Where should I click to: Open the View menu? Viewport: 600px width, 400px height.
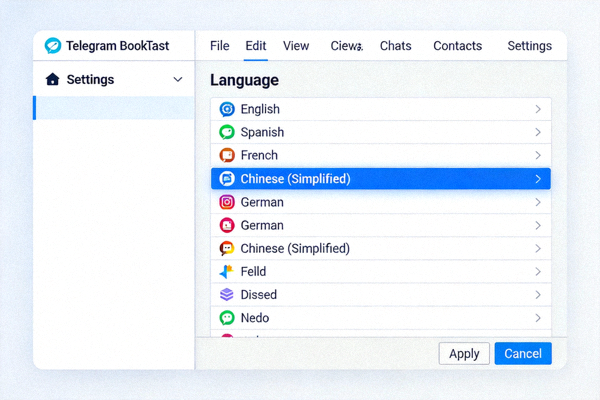pyautogui.click(x=296, y=46)
